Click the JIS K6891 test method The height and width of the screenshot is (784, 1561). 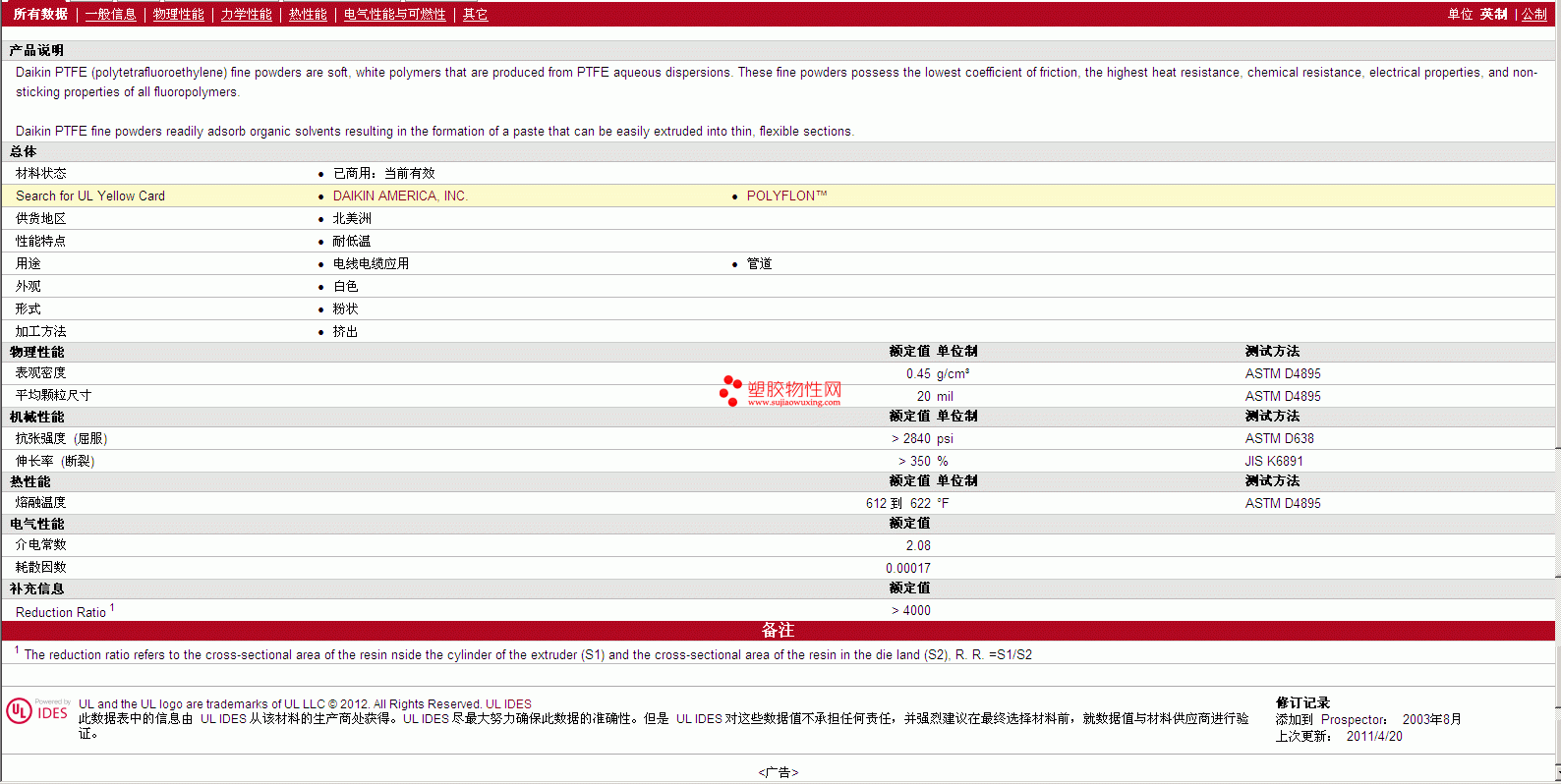[1274, 461]
